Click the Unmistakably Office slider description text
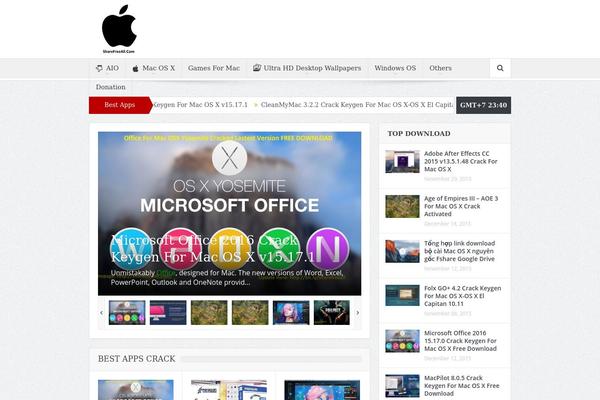 point(227,278)
